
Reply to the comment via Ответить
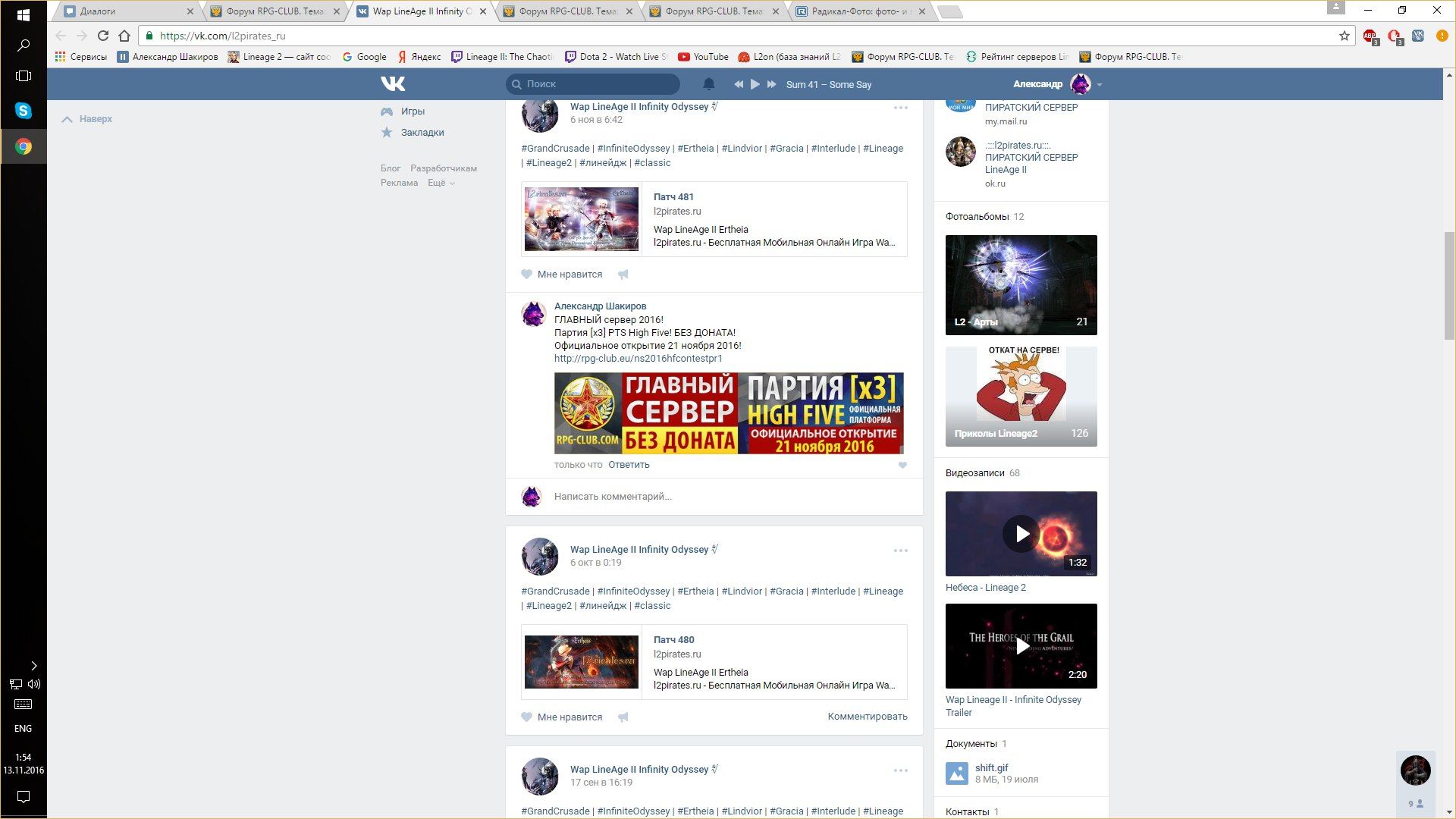tap(629, 465)
